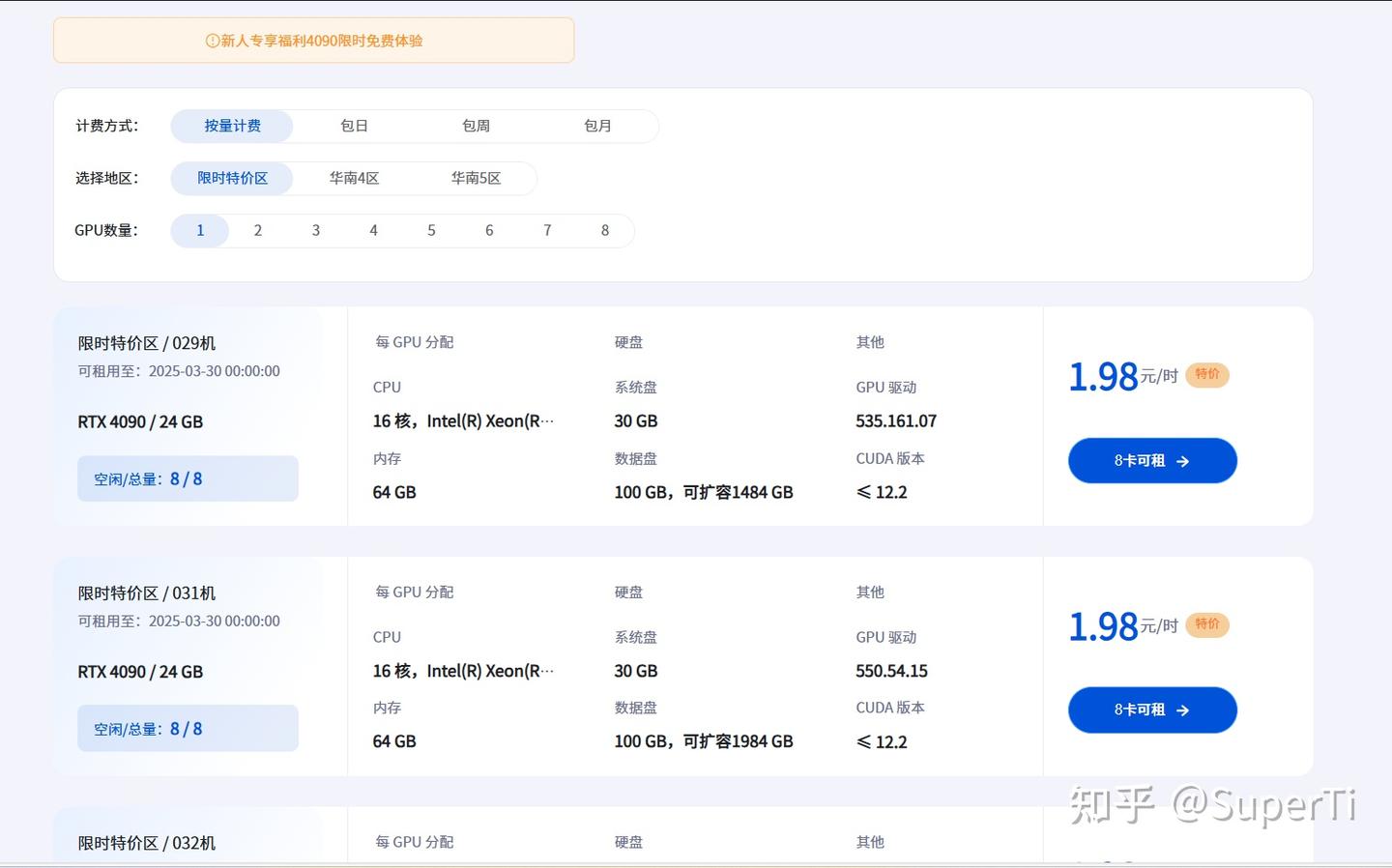Select GPU quantity 4
The height and width of the screenshot is (868, 1392).
click(373, 230)
